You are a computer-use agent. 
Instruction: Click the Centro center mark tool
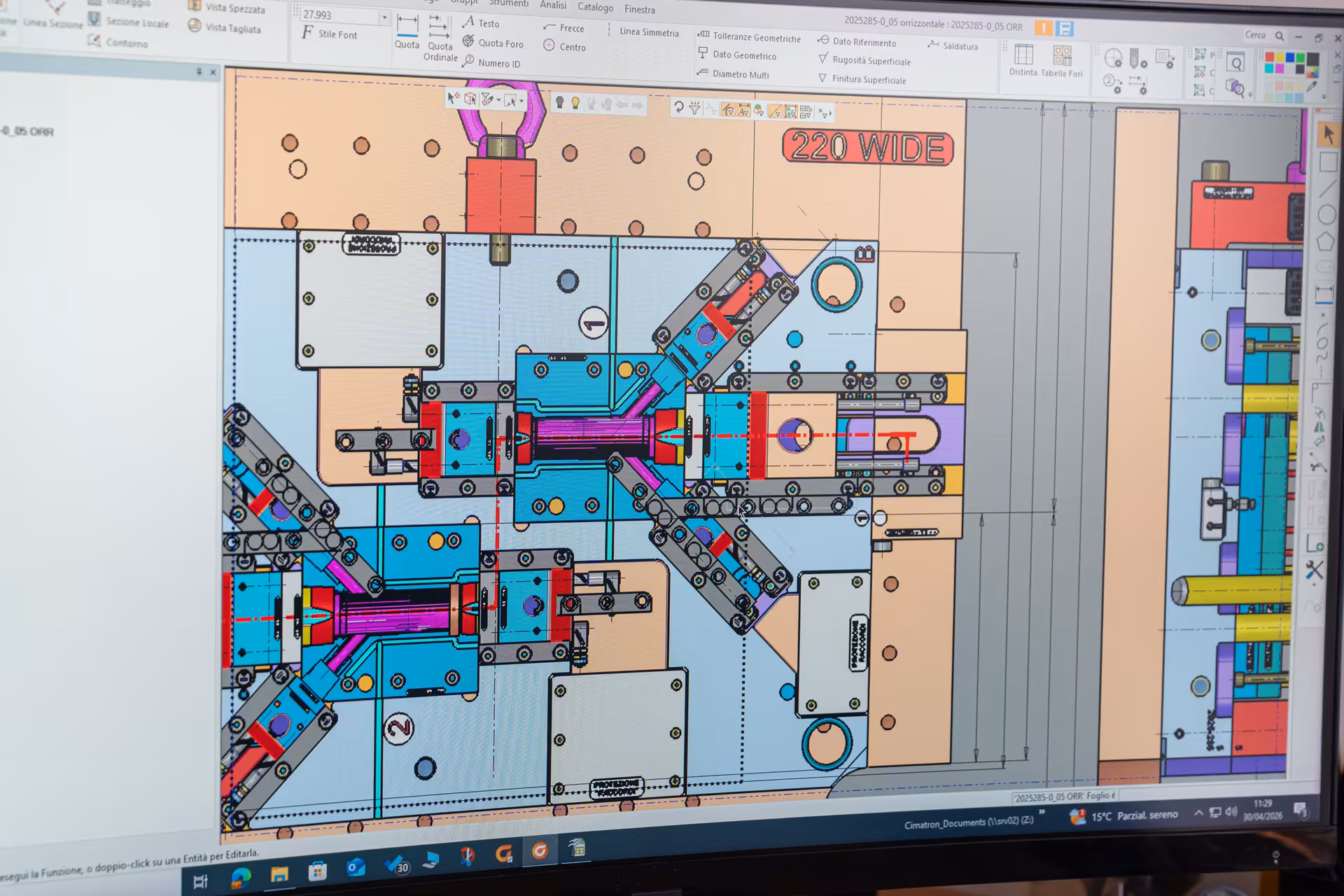tap(564, 47)
